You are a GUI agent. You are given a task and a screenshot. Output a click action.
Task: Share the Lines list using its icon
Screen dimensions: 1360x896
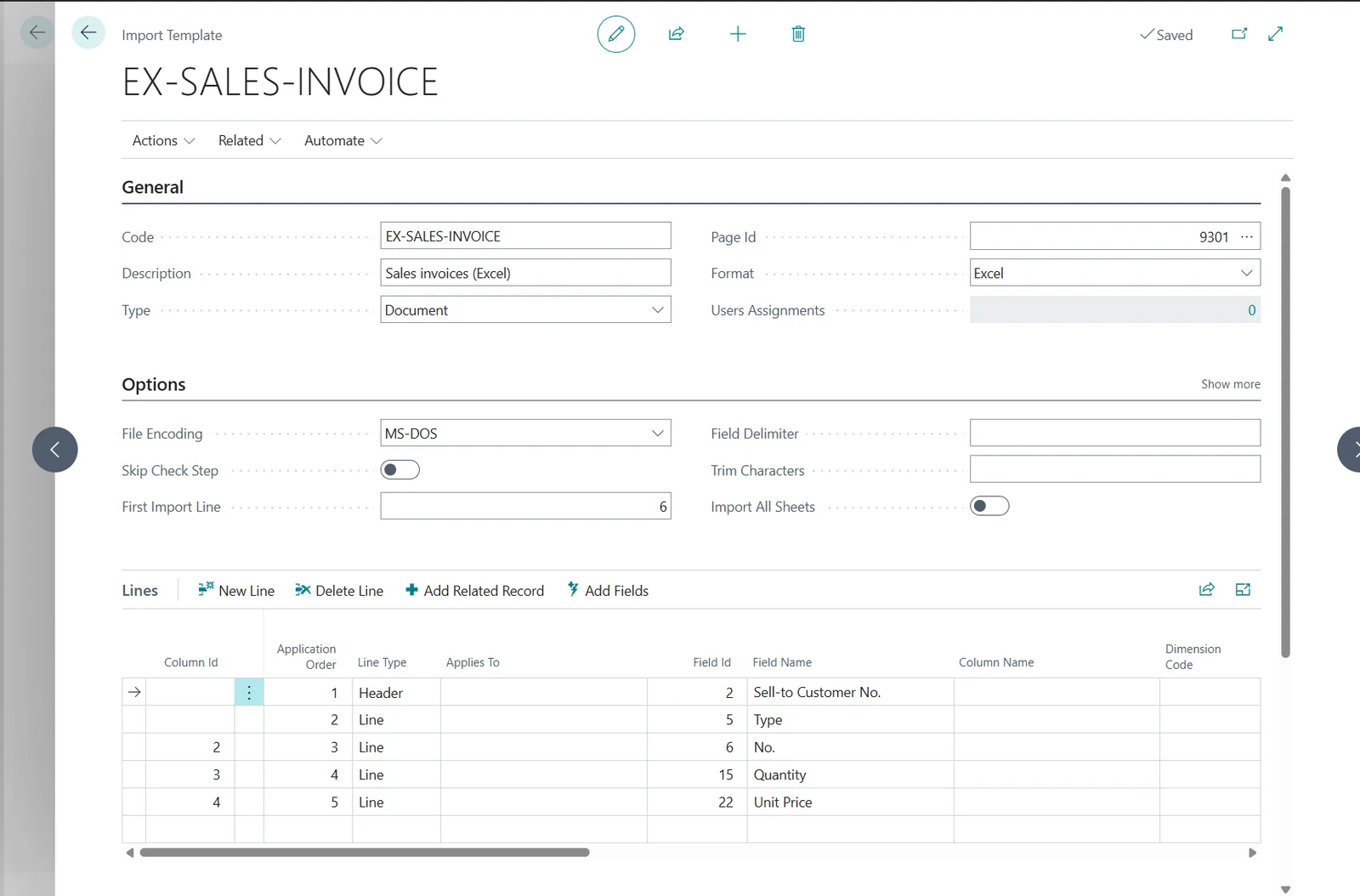[x=1207, y=589]
